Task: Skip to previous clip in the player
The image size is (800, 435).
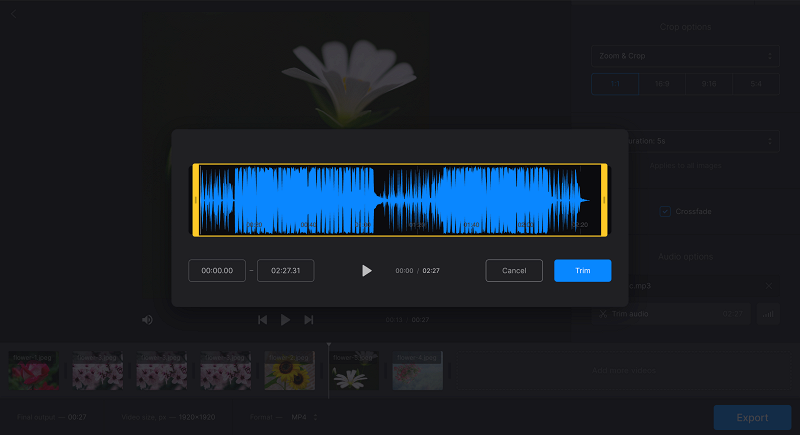Action: click(x=262, y=320)
